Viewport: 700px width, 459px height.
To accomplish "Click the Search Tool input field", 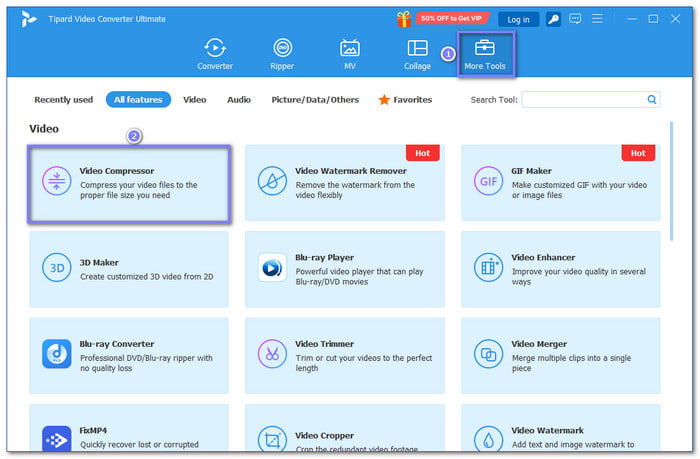I will [583, 100].
